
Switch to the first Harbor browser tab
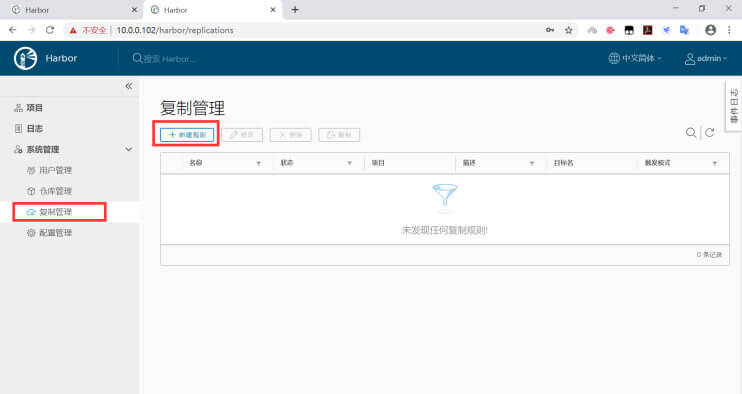click(x=71, y=10)
